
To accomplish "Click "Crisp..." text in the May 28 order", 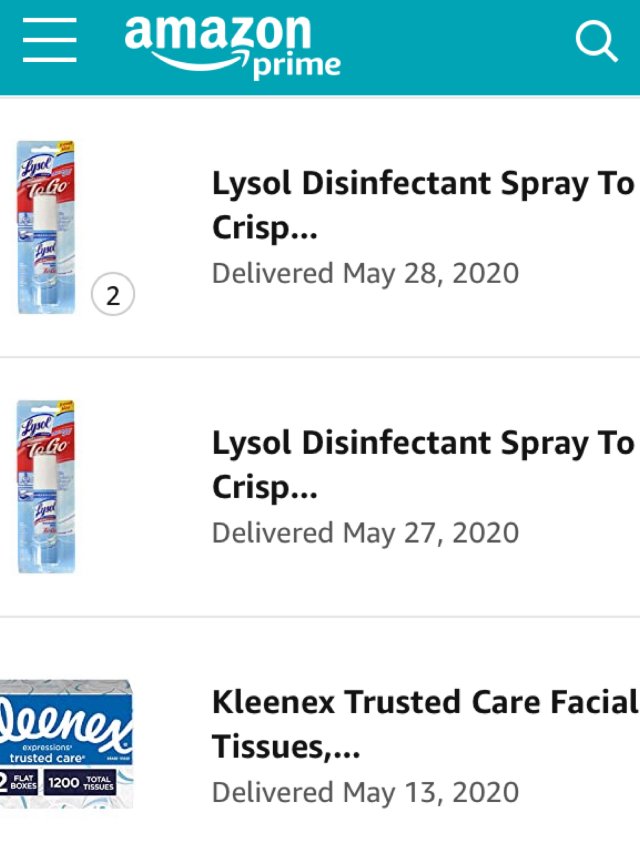I will [x=265, y=229].
